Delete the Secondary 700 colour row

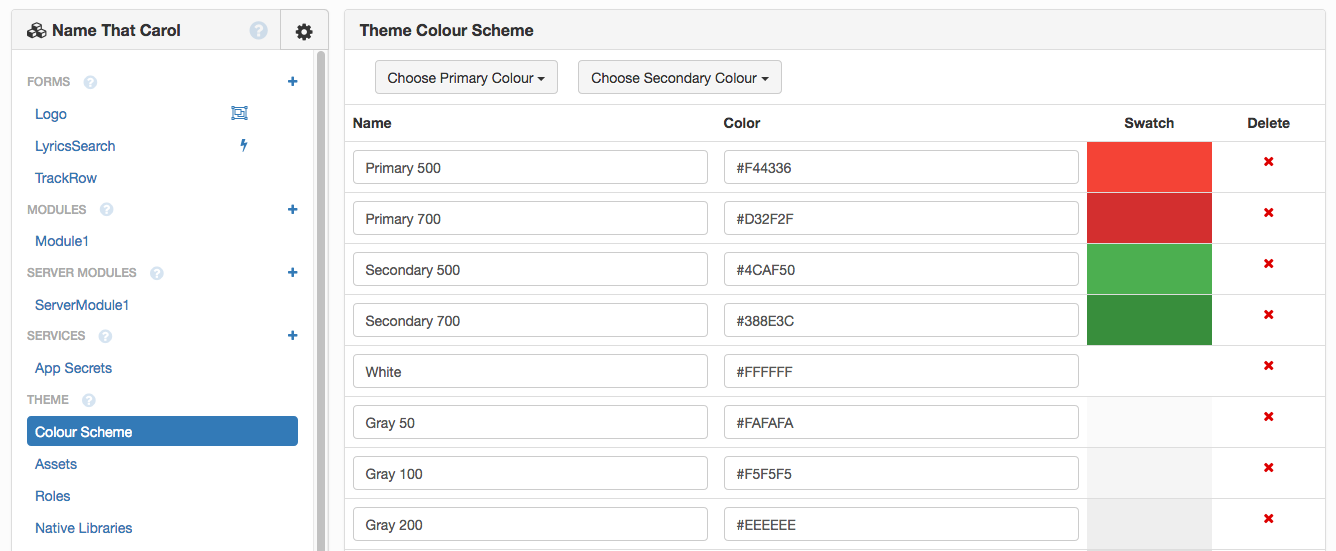(1268, 315)
